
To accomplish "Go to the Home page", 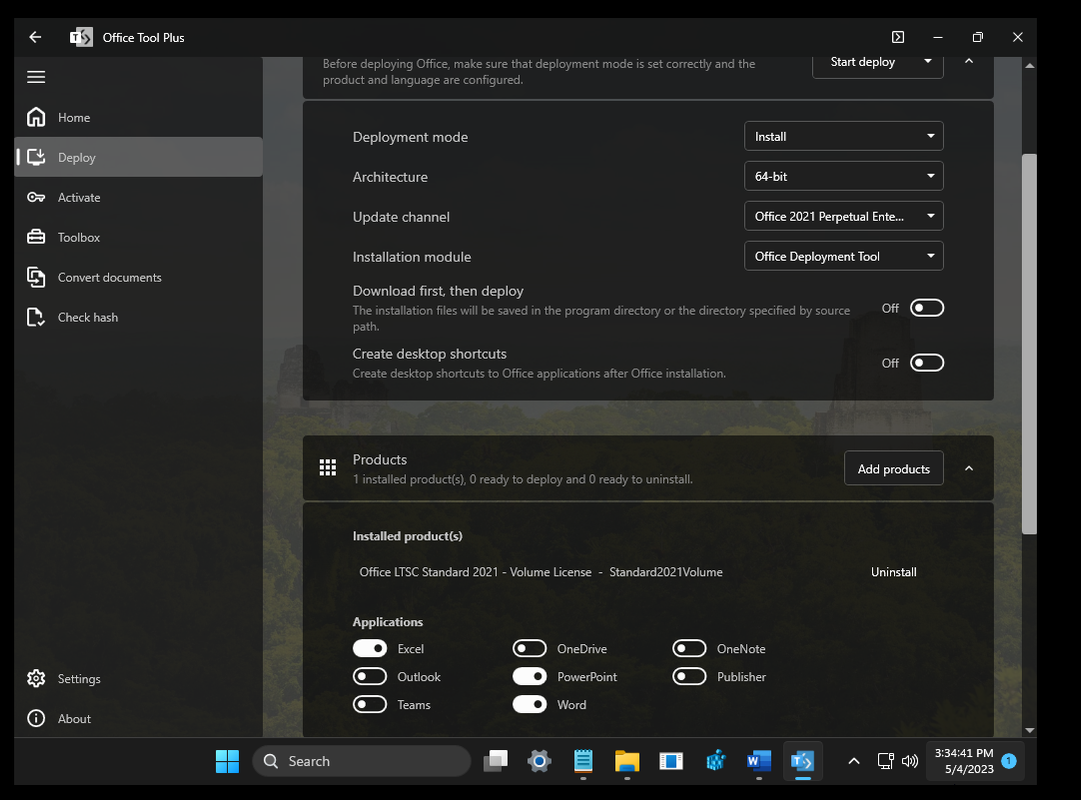I will click(x=138, y=117).
